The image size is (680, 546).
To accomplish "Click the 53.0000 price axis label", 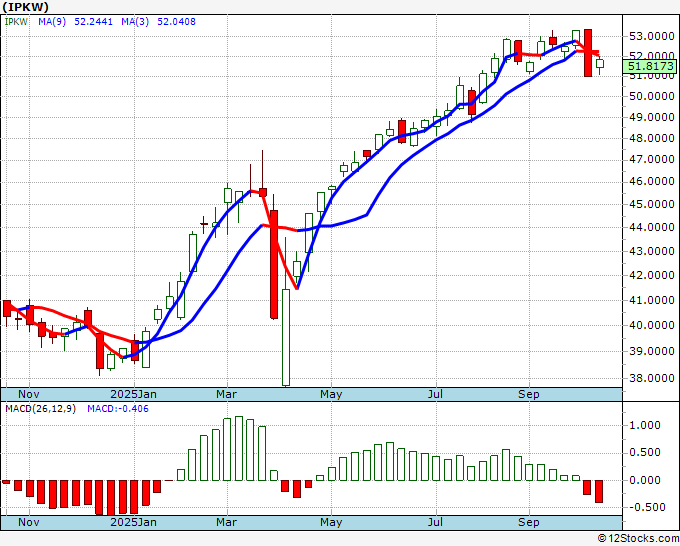I will [x=651, y=36].
